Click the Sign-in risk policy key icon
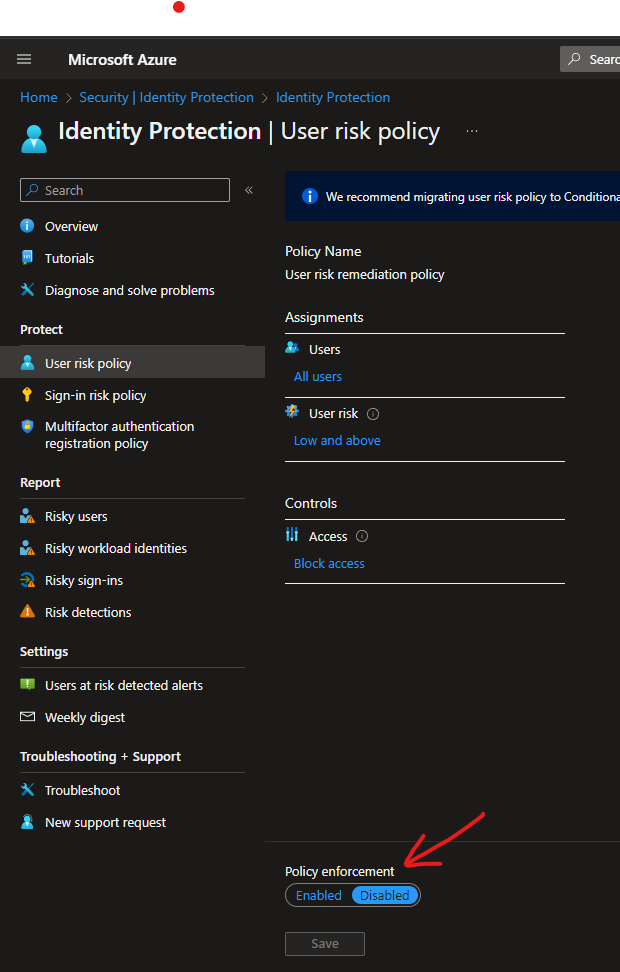This screenshot has width=620, height=972. tap(27, 394)
